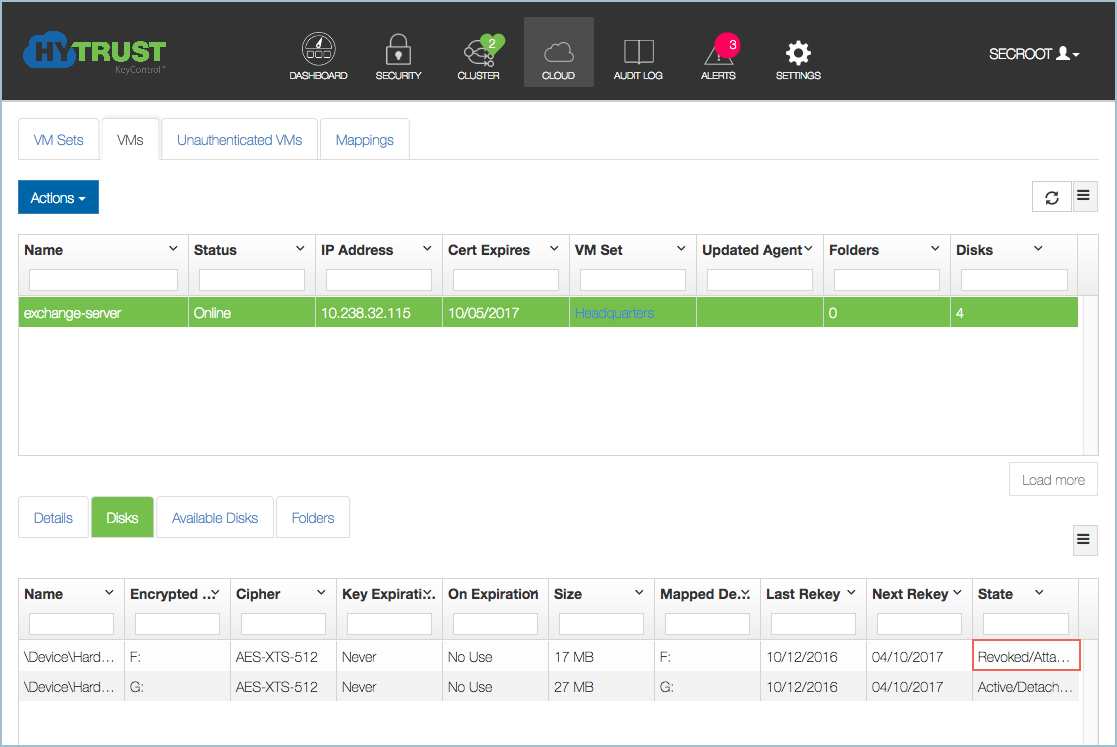Viewport: 1117px width, 747px height.
Task: Click IP address 10.238.32.115 cell
Action: (x=378, y=313)
